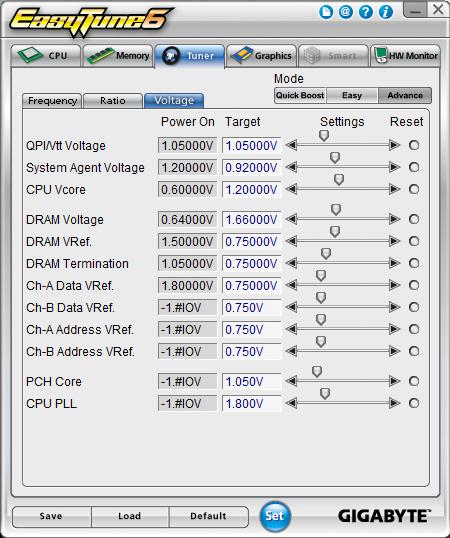Click the QPI/Vtt Voltage slider thumb
The image size is (450, 538).
(x=324, y=136)
